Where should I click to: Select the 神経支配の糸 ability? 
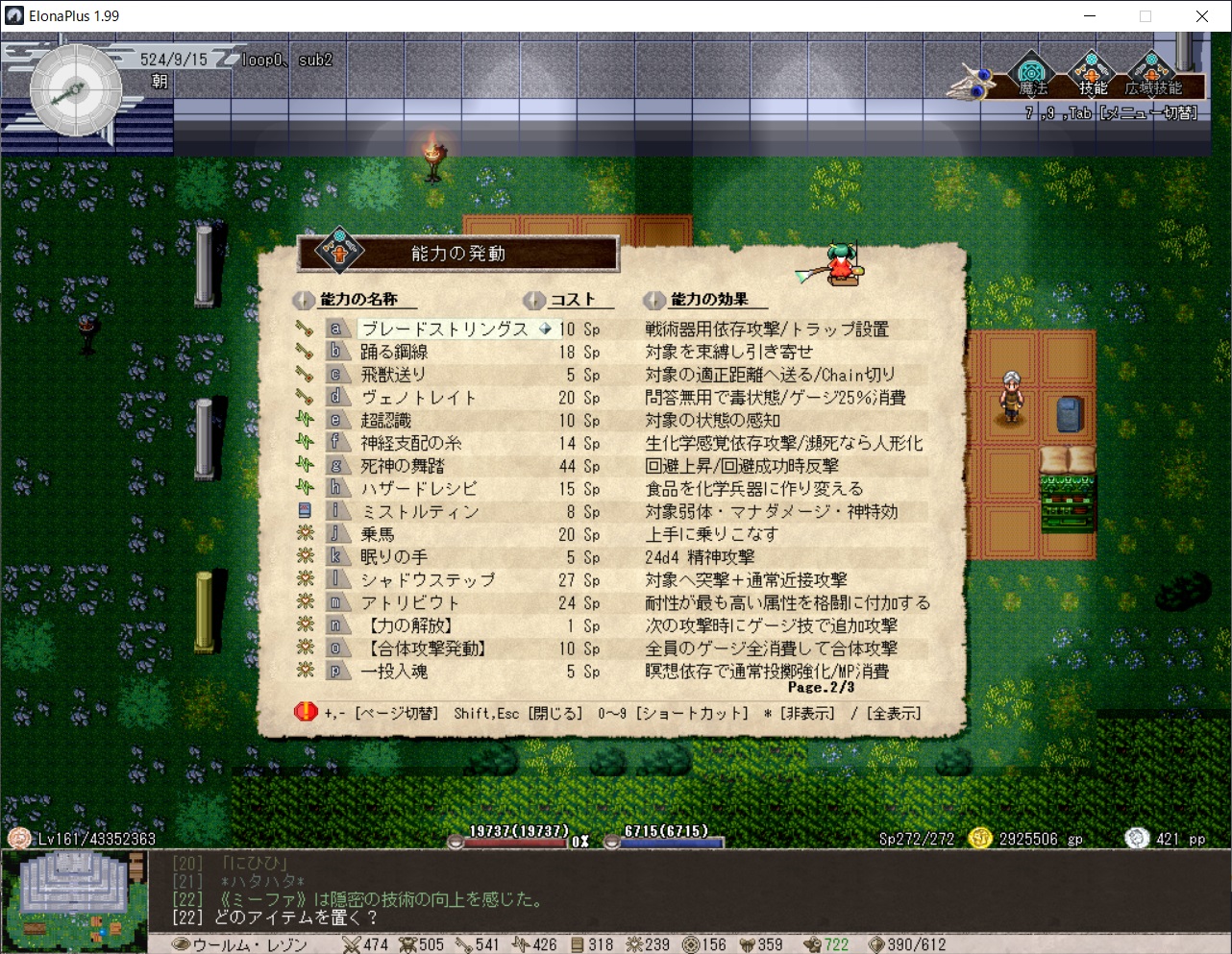click(x=411, y=443)
